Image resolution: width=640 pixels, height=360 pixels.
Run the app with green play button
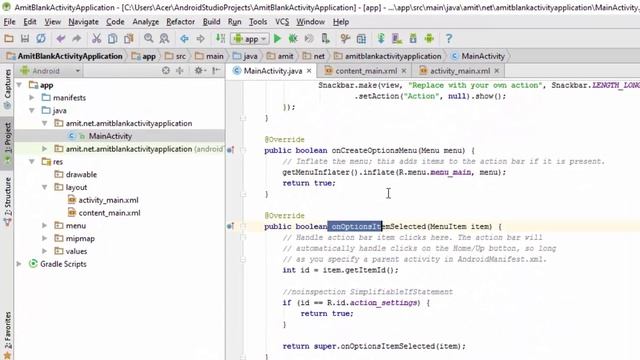tap(278, 39)
